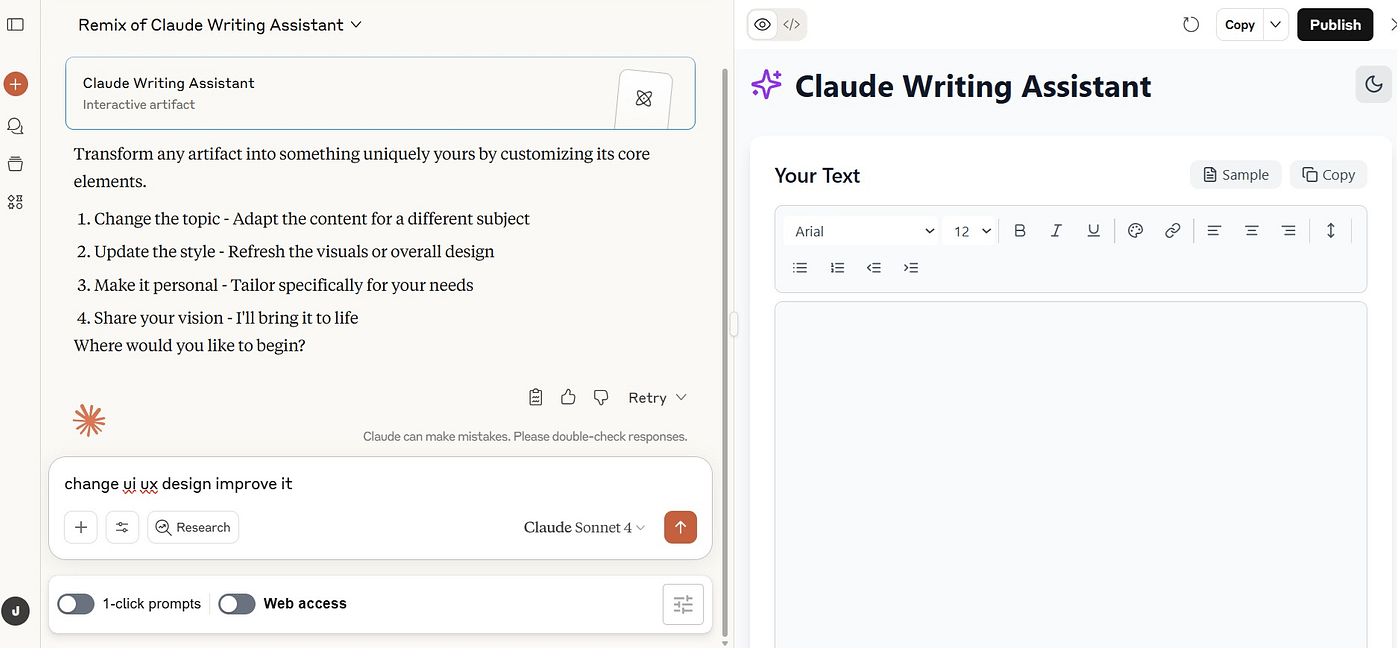This screenshot has height=648, width=1397.
Task: Switch to code view of the artifact
Action: 791,24
